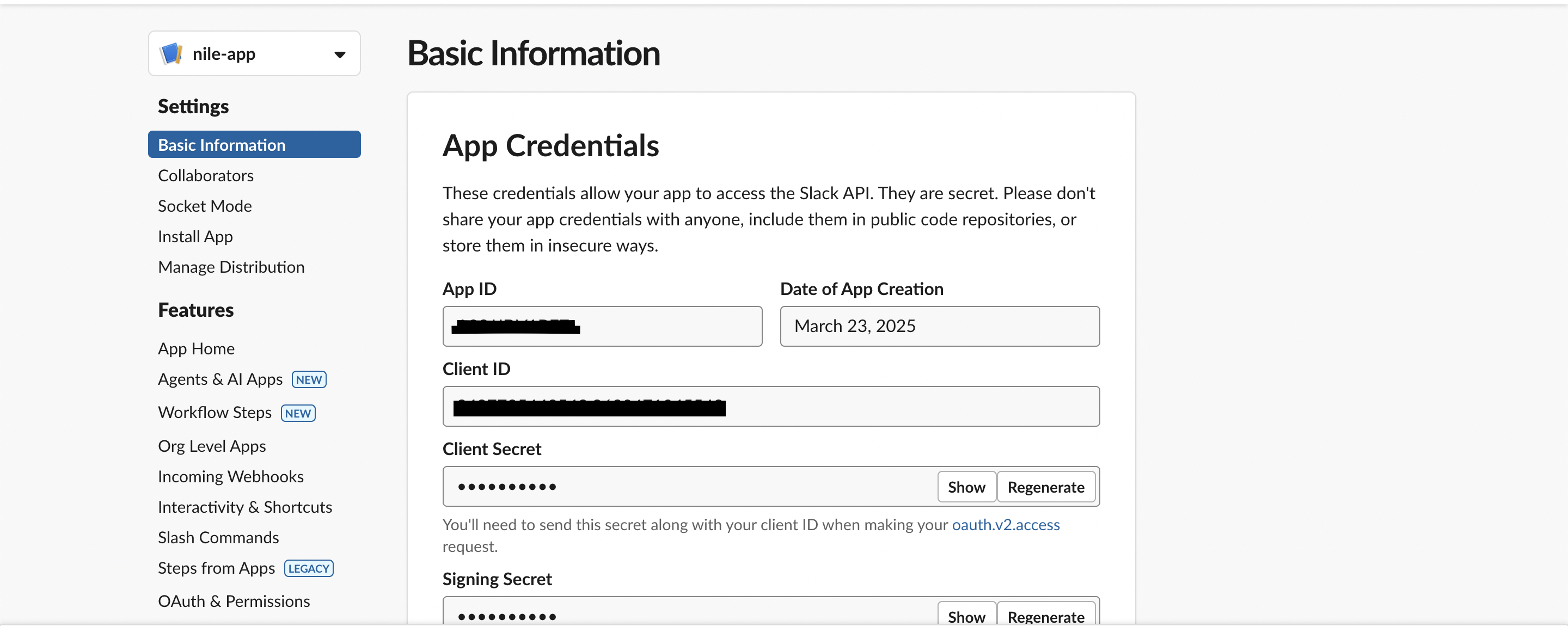The height and width of the screenshot is (626, 1568).
Task: Open OAuth & Permissions page
Action: (234, 601)
